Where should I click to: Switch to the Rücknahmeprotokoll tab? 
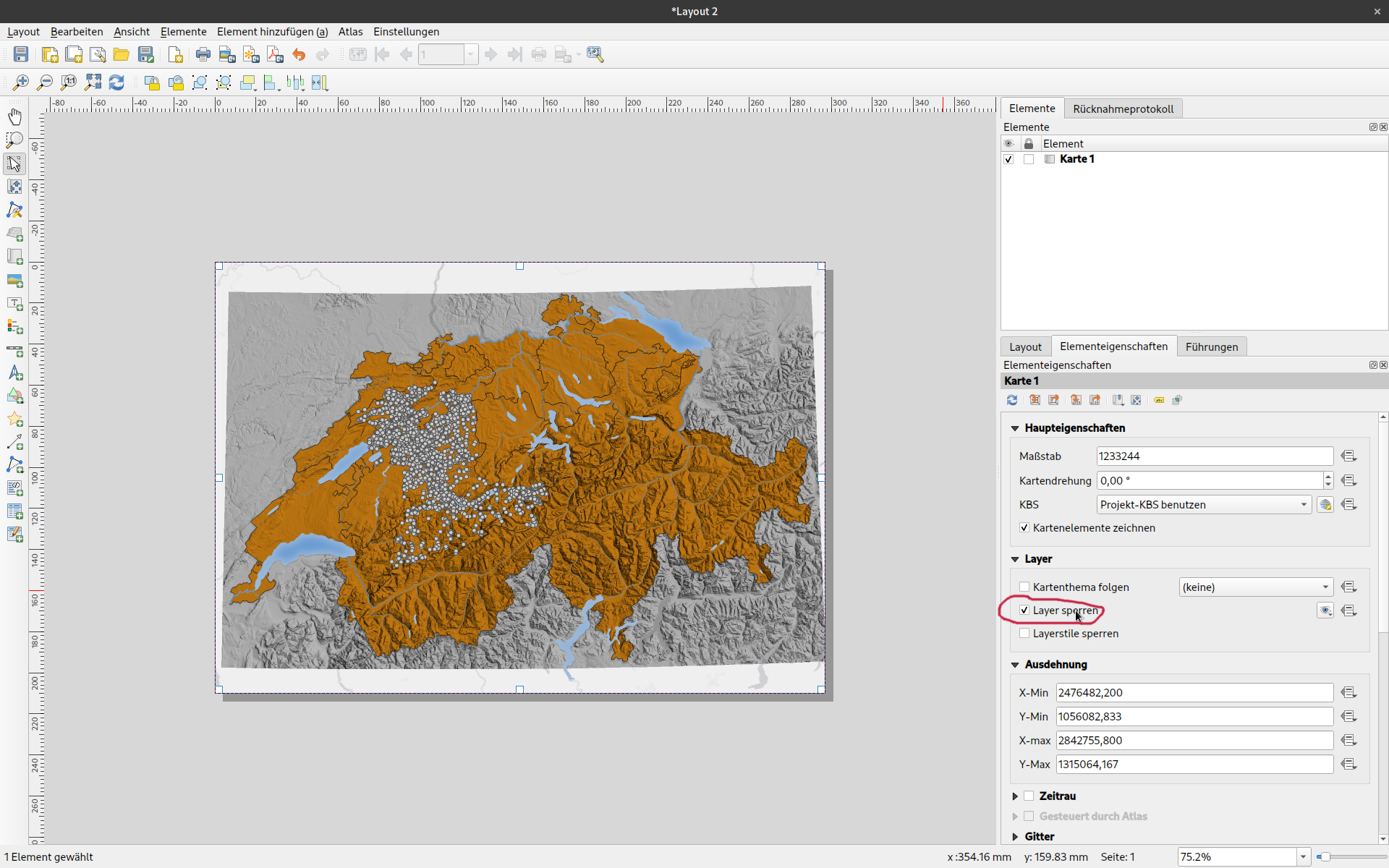1123,109
